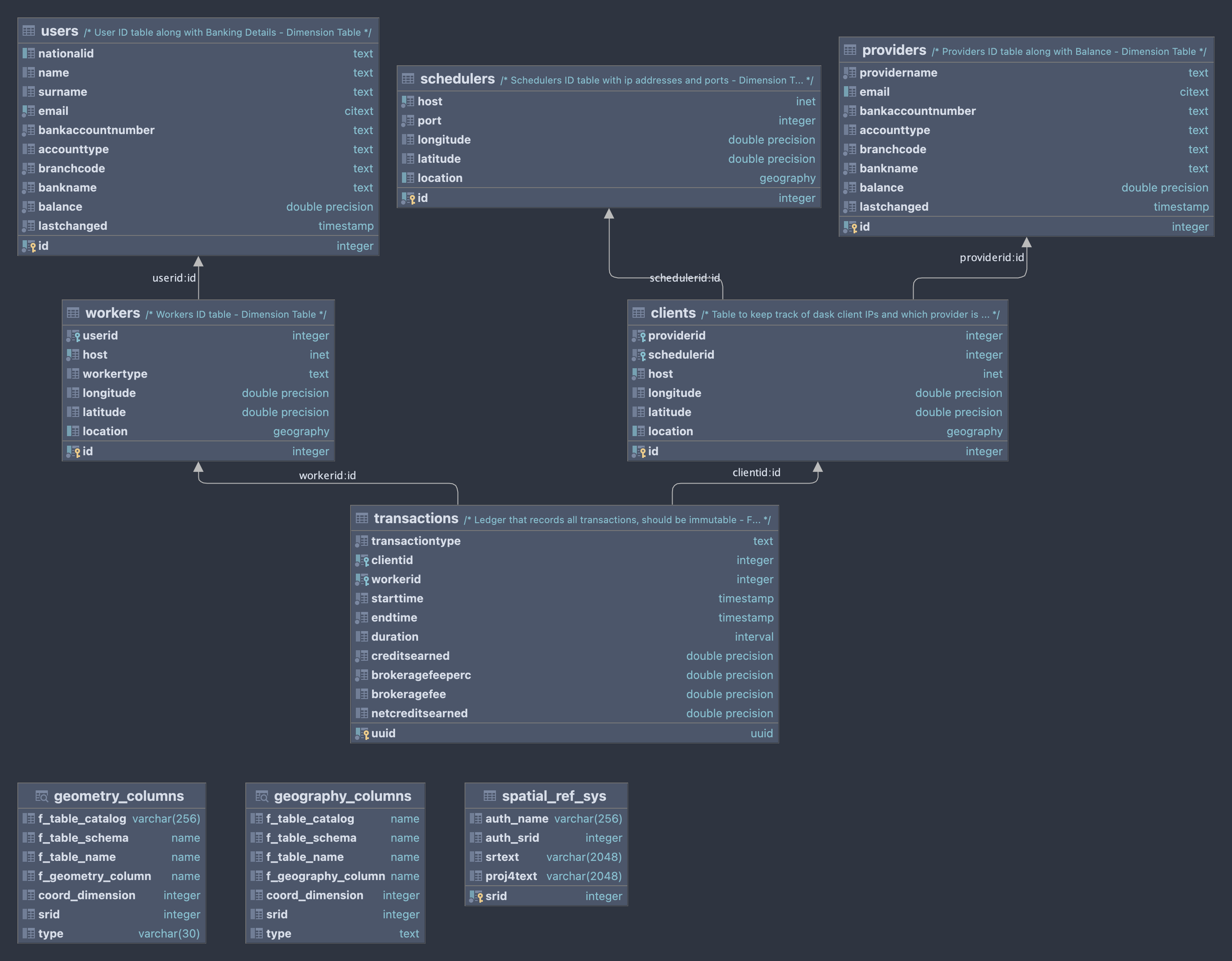Click the schedulers table icon
This screenshot has height=961, width=1232.
(x=408, y=79)
